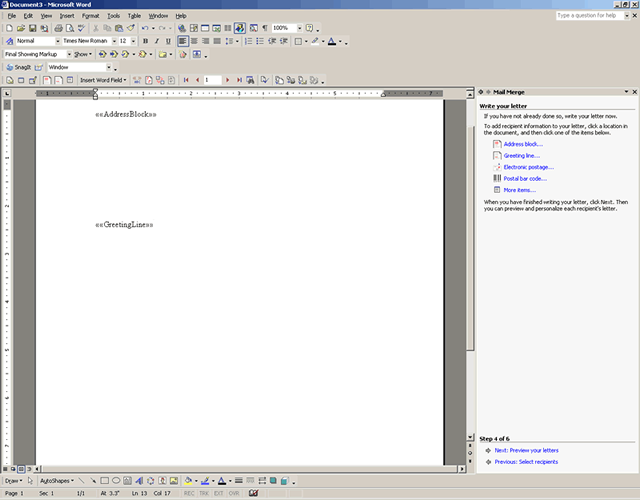Open the 100% zoom dropdown
Viewport: 640px width, 500px height.
click(299, 28)
